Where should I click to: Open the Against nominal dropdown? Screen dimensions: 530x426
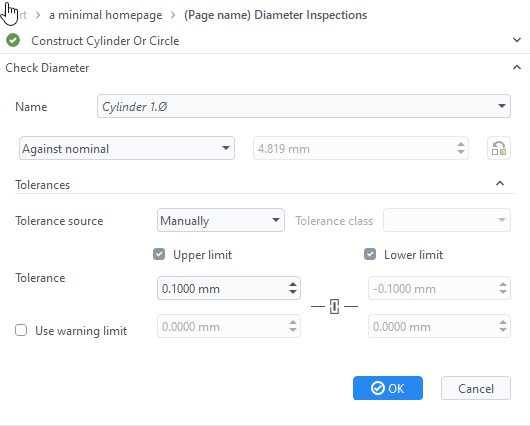[x=127, y=148]
